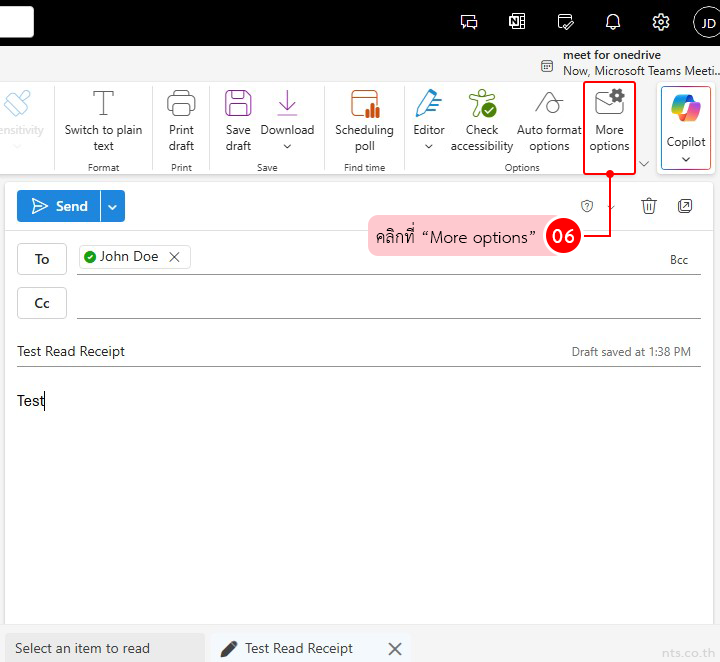
Task: Open OneNote feed icon in header
Action: (x=517, y=22)
